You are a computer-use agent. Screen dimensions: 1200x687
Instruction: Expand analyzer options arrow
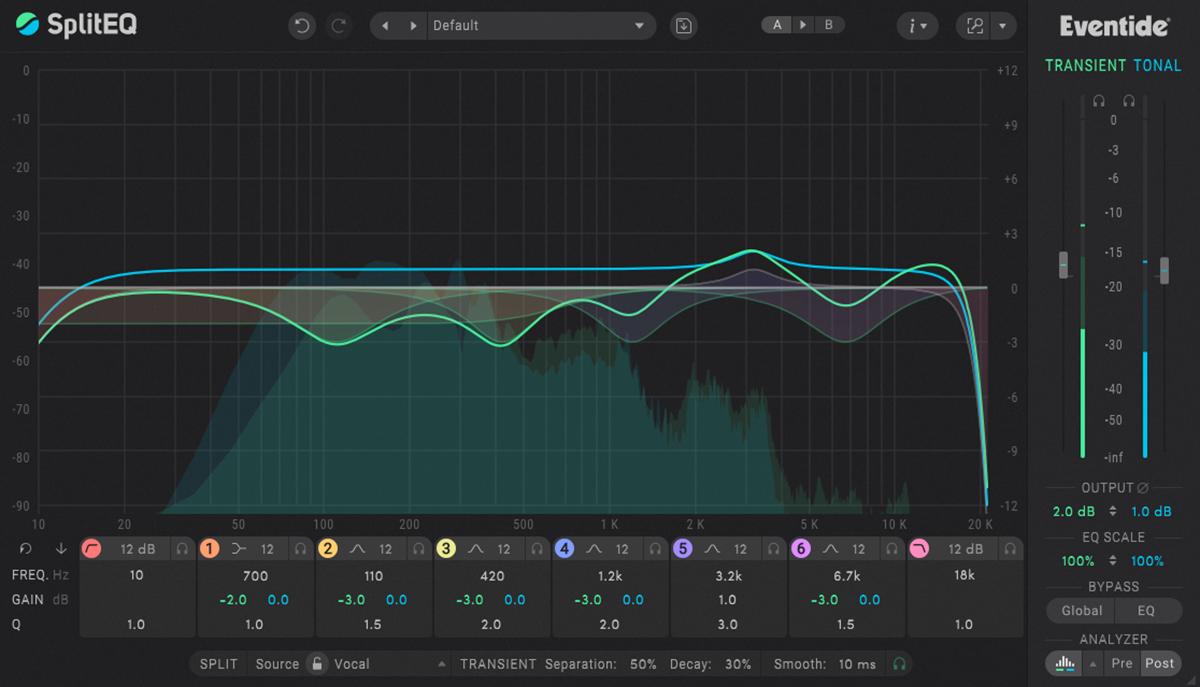tap(1093, 663)
